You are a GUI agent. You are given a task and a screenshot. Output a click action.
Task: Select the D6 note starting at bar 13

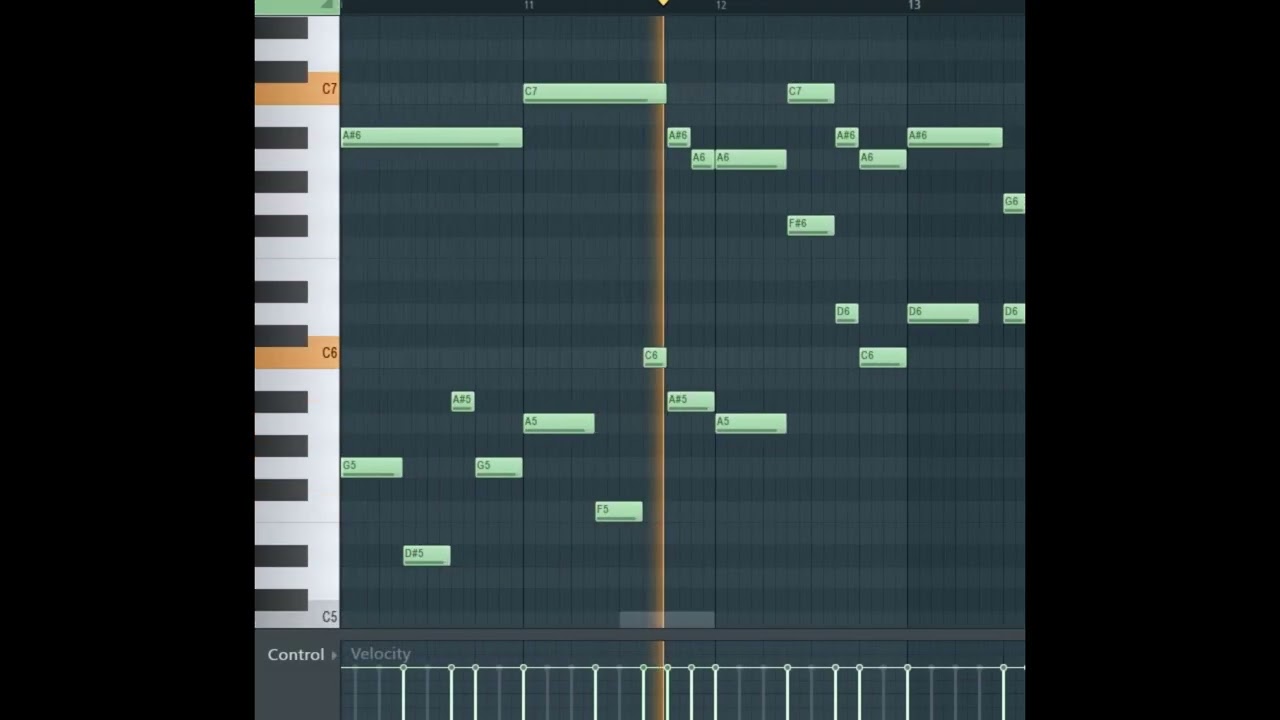point(943,313)
